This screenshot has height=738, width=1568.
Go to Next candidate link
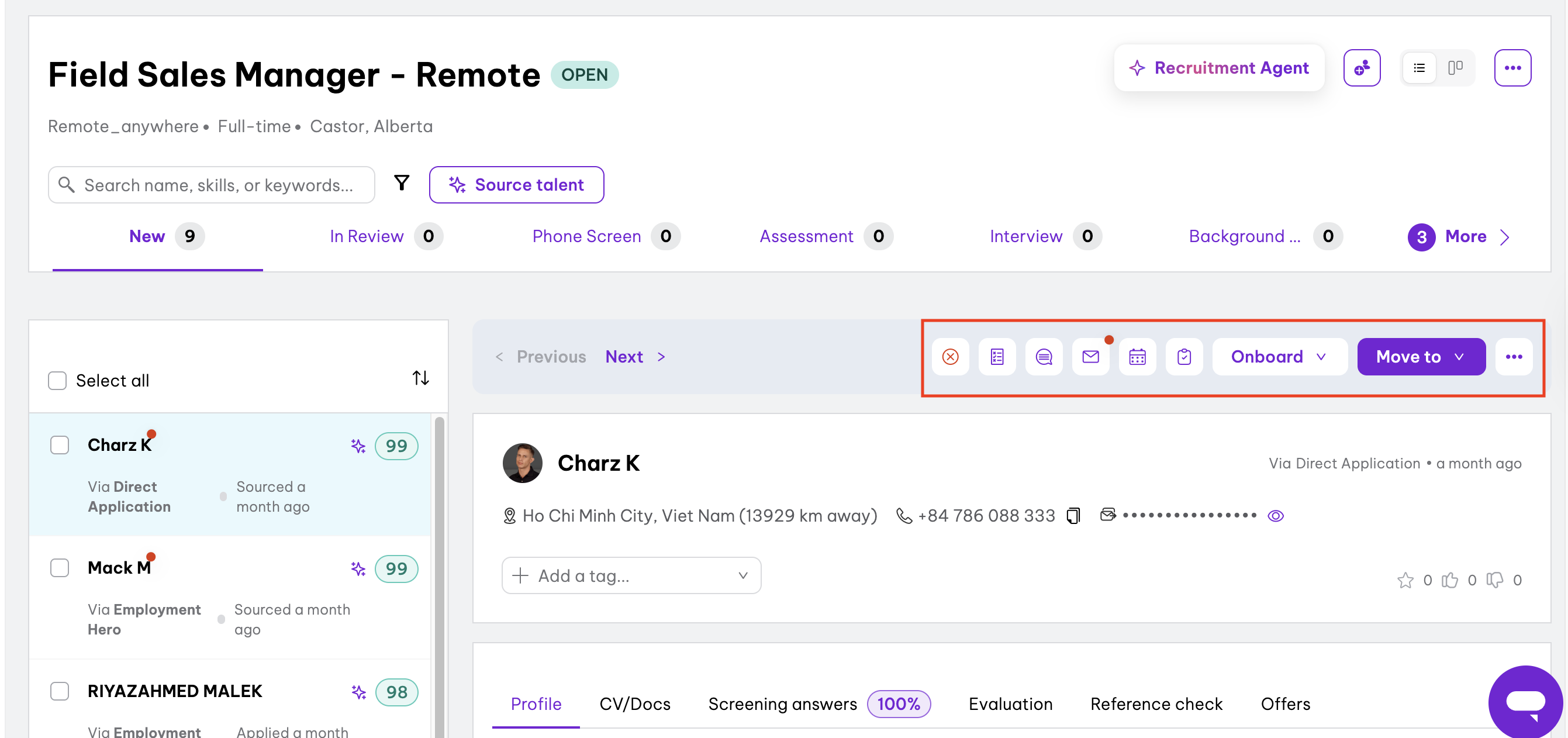(x=624, y=357)
